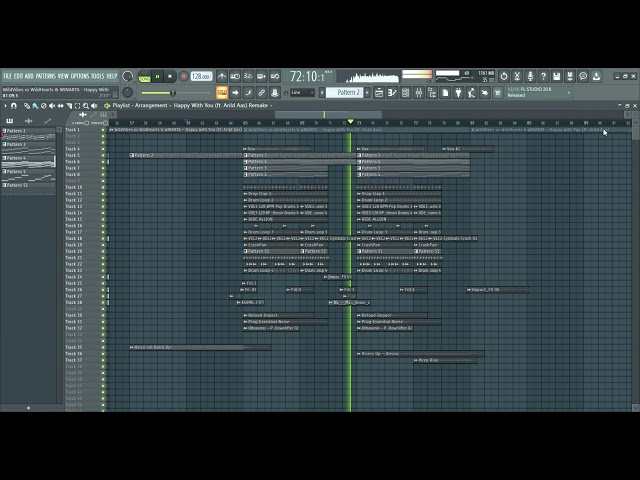
Task: Select the playlist Paint brush tool
Action: (x=35, y=106)
